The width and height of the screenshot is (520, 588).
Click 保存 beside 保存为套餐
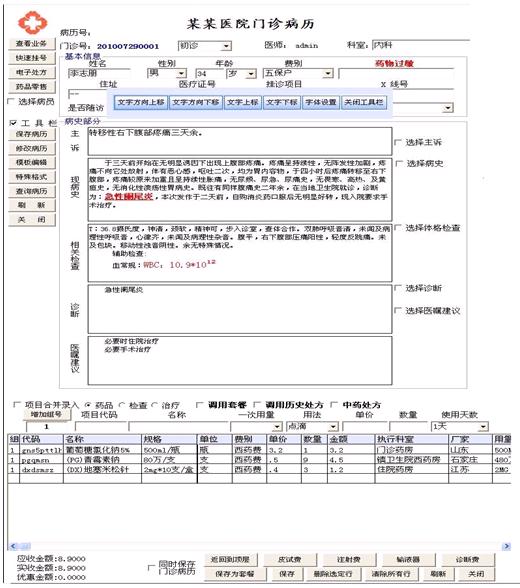tap(287, 574)
